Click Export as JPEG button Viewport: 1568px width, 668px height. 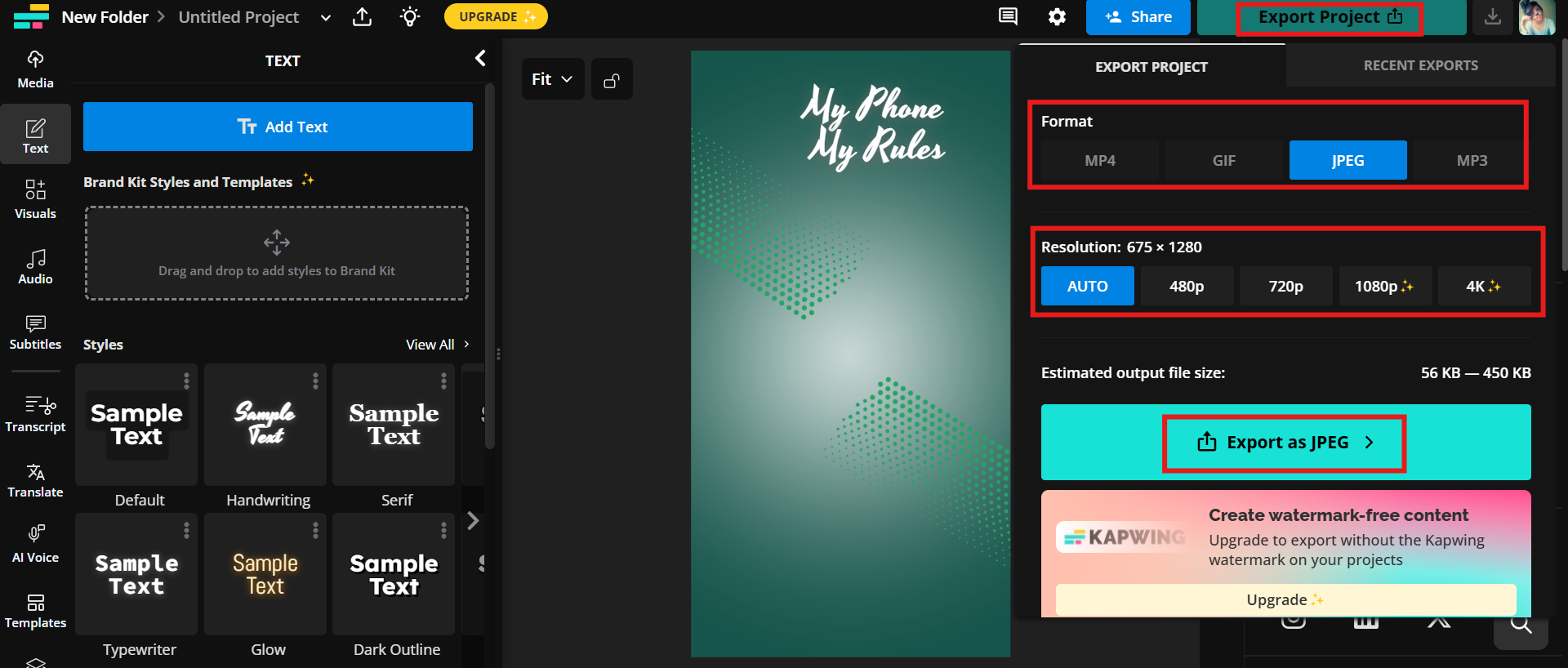pos(1286,442)
